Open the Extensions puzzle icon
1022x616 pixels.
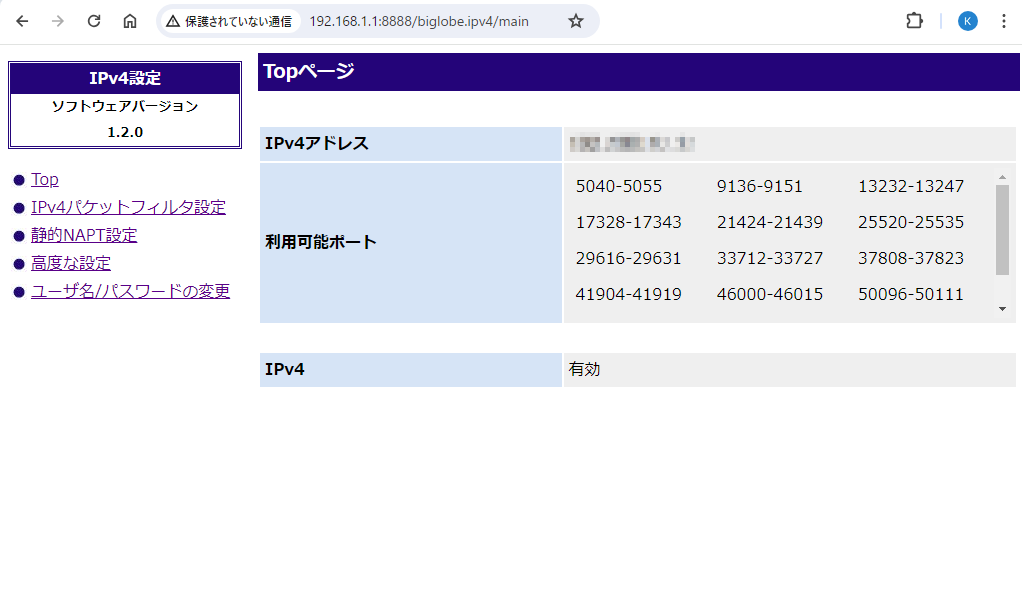[x=914, y=21]
